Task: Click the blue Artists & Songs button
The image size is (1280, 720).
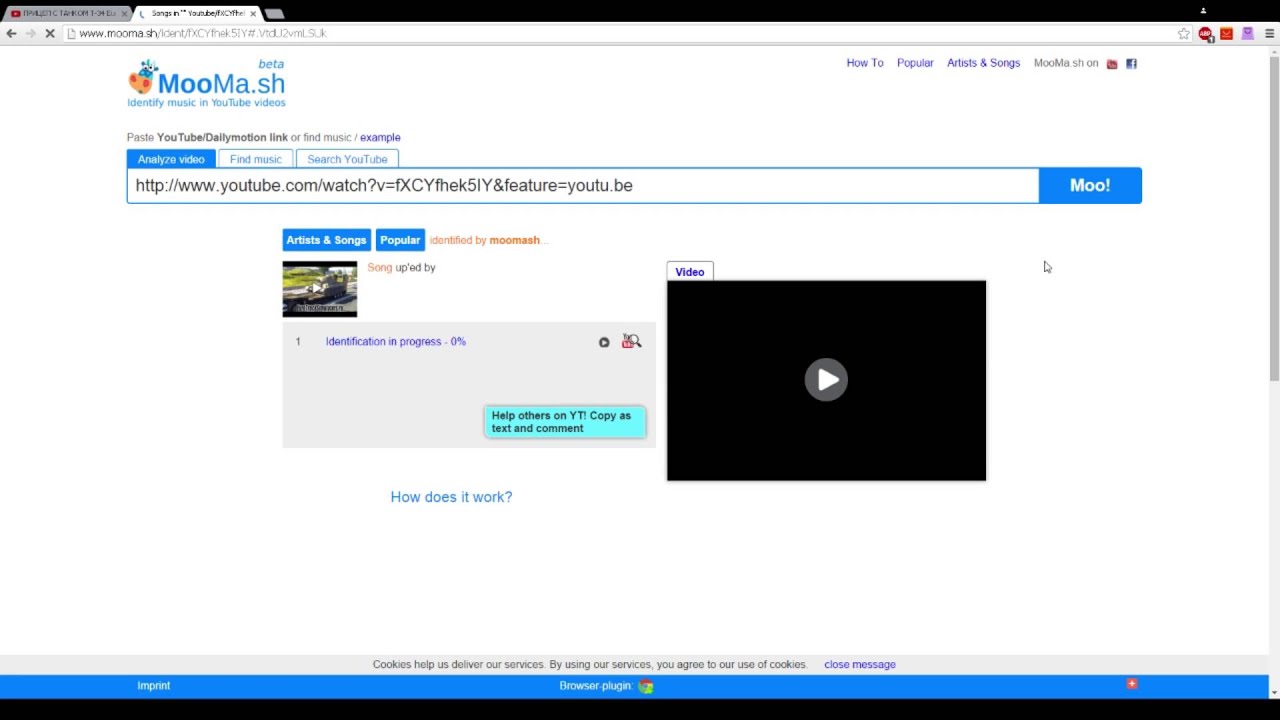Action: pos(327,240)
